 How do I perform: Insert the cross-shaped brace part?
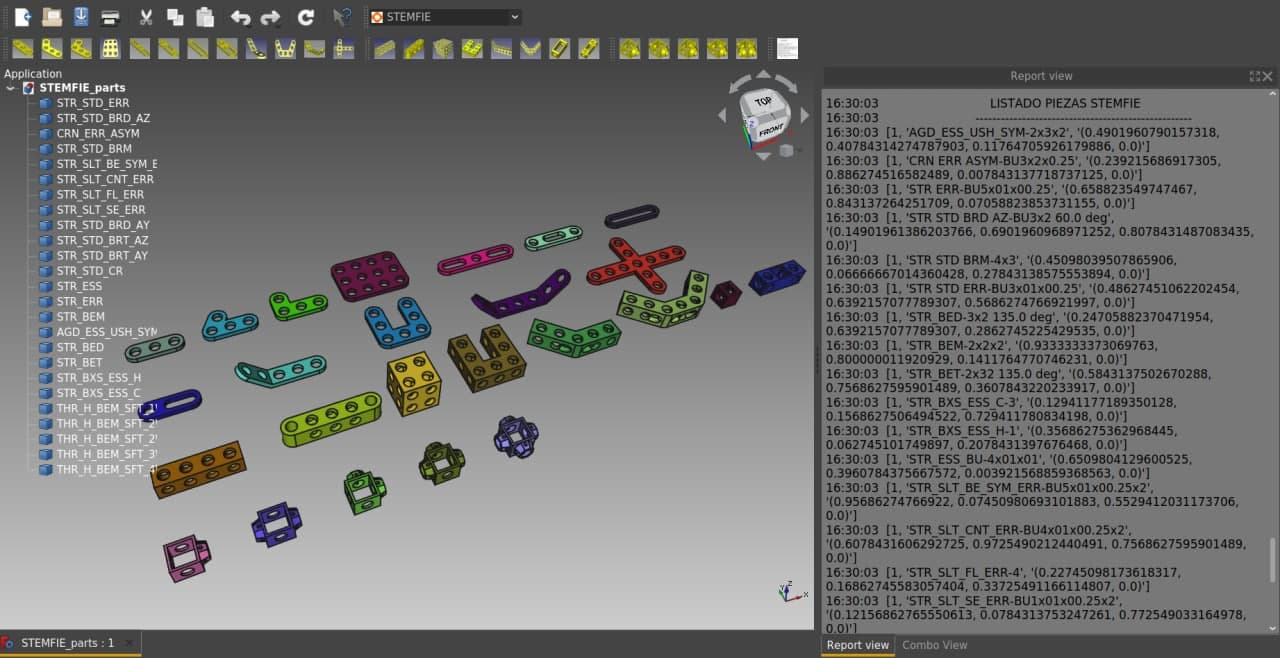point(344,48)
